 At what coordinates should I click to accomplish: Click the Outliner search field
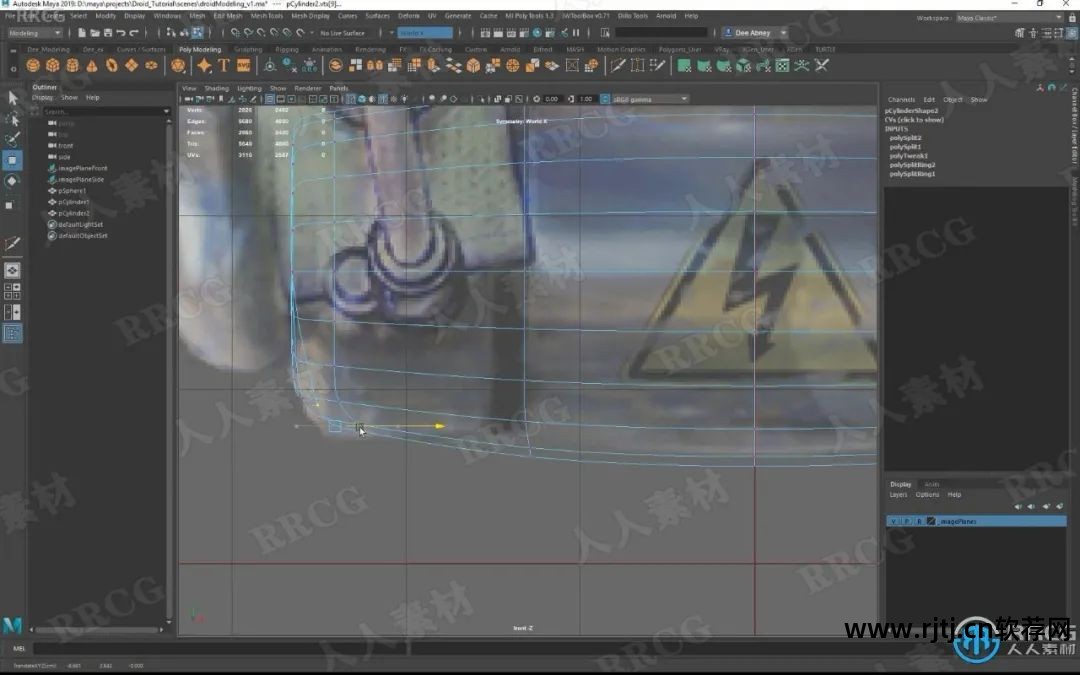coord(100,111)
